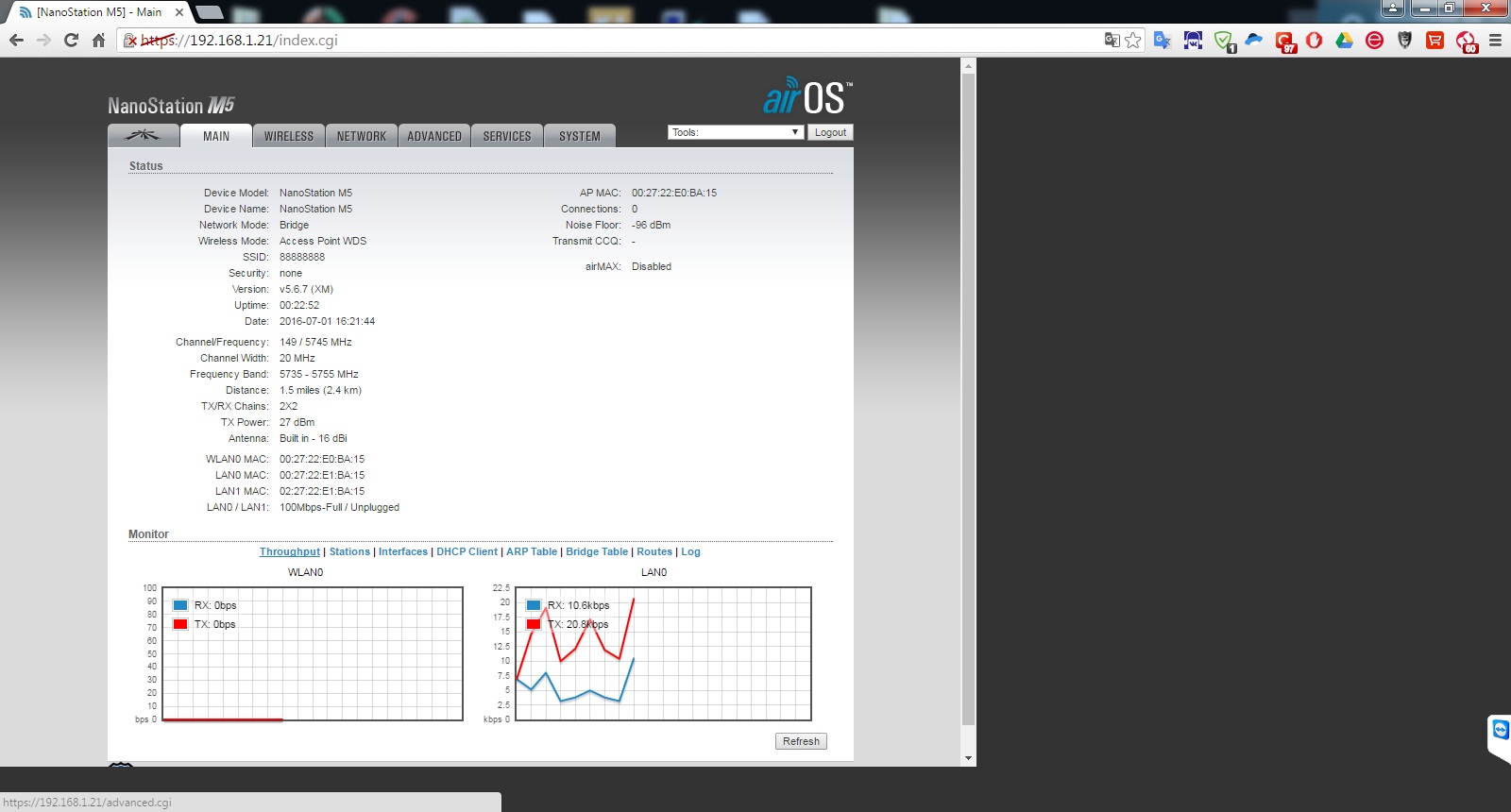The height and width of the screenshot is (812, 1511).
Task: Click LAN1 MAC value 02:27:22:E1:BA:15
Action: tap(322, 491)
